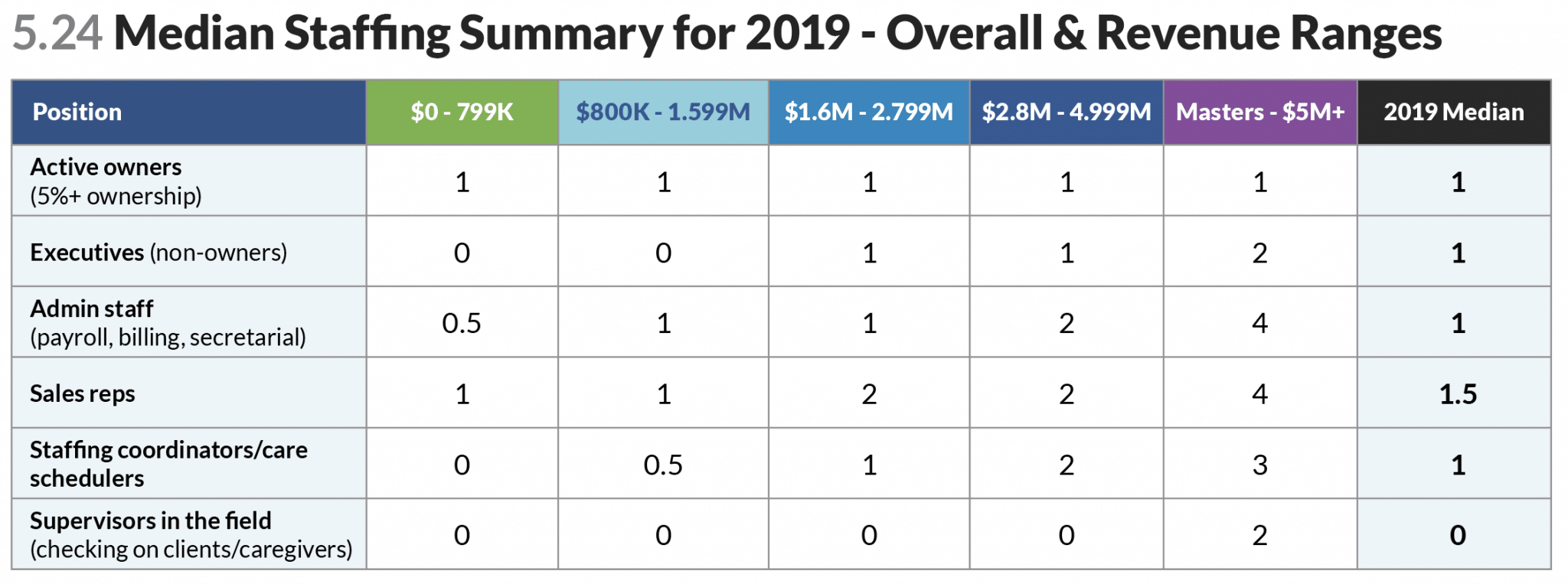Select the green "$0 - 799K" header
Screen dimensions: 1568x584
point(462,113)
